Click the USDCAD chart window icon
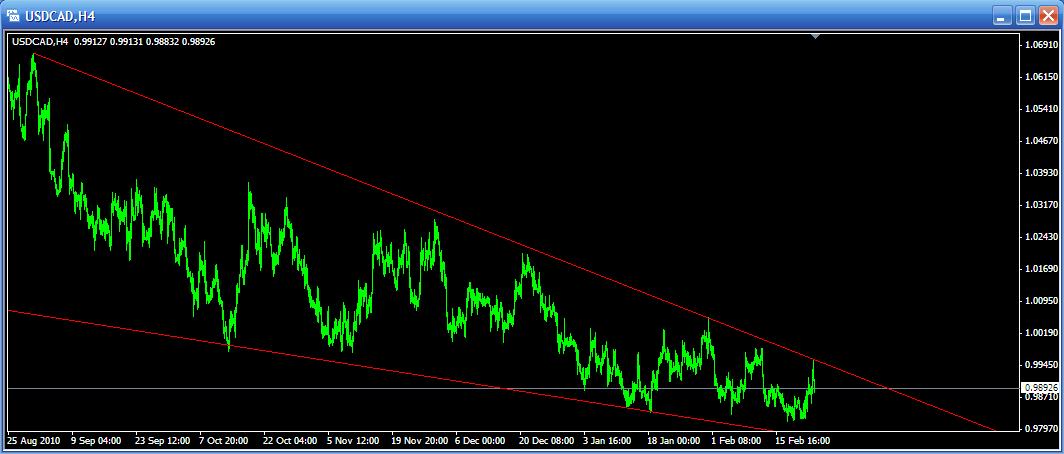This screenshot has width=1064, height=454. pos(13,16)
